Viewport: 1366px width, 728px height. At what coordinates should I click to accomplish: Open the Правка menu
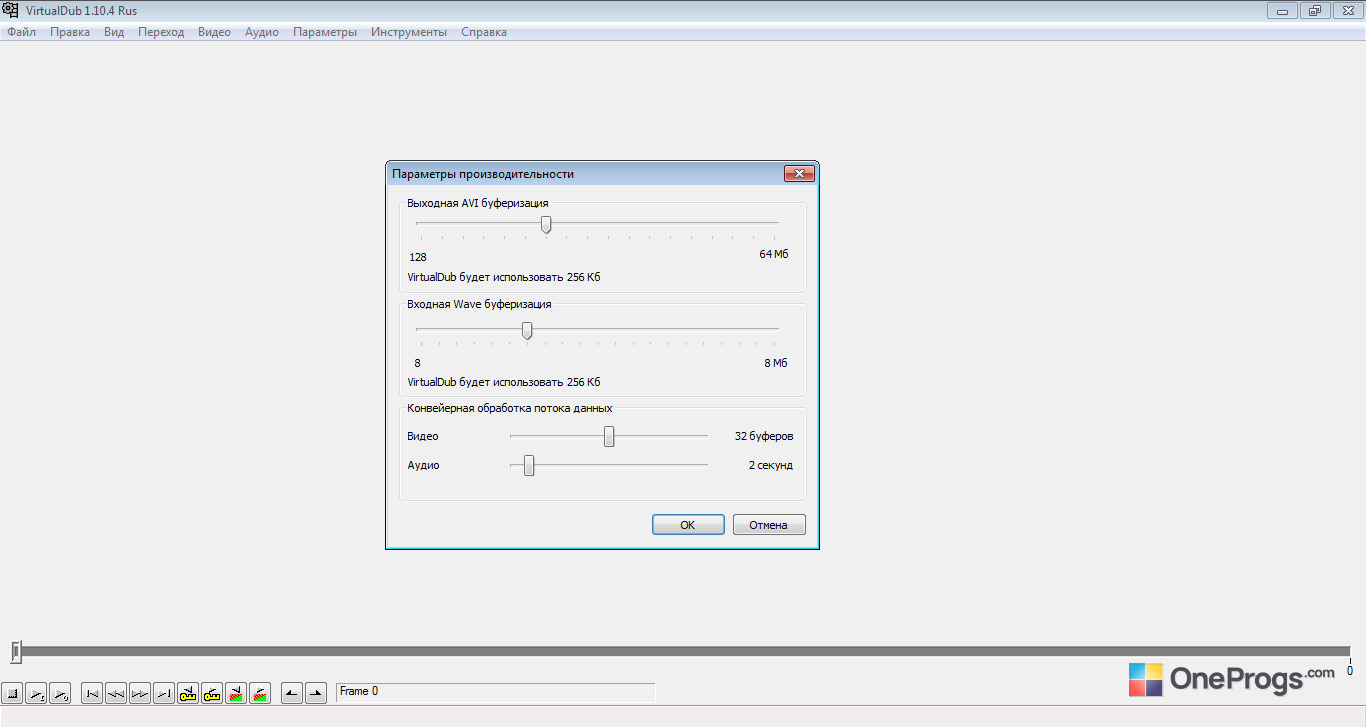point(70,32)
